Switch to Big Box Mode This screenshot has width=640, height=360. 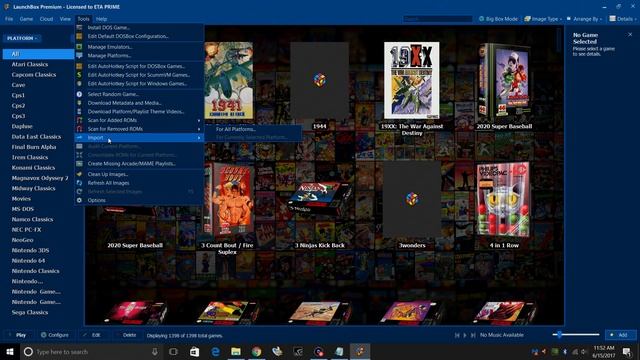tap(498, 19)
